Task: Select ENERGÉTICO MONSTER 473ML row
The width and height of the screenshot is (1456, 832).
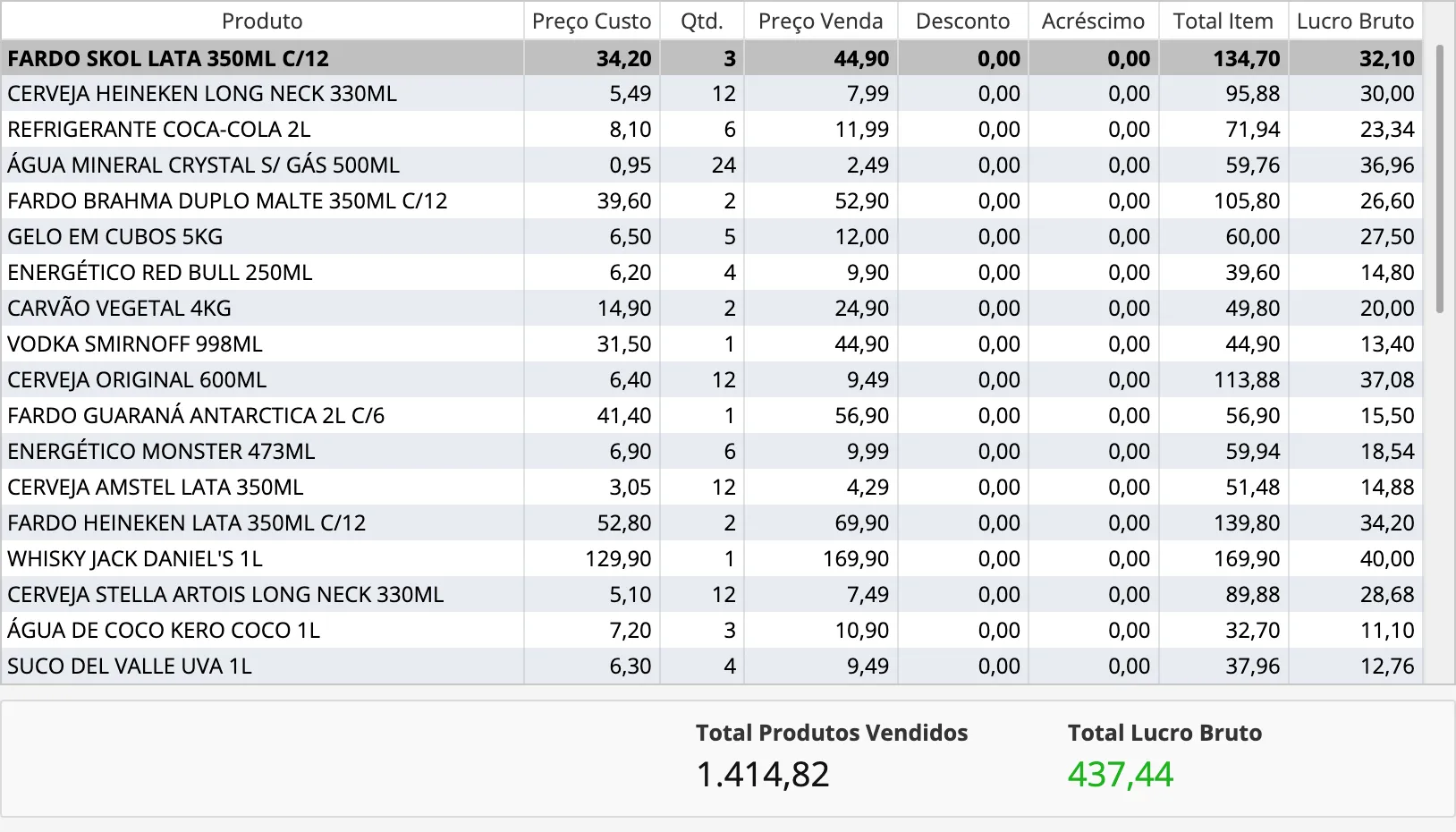Action: (712, 451)
